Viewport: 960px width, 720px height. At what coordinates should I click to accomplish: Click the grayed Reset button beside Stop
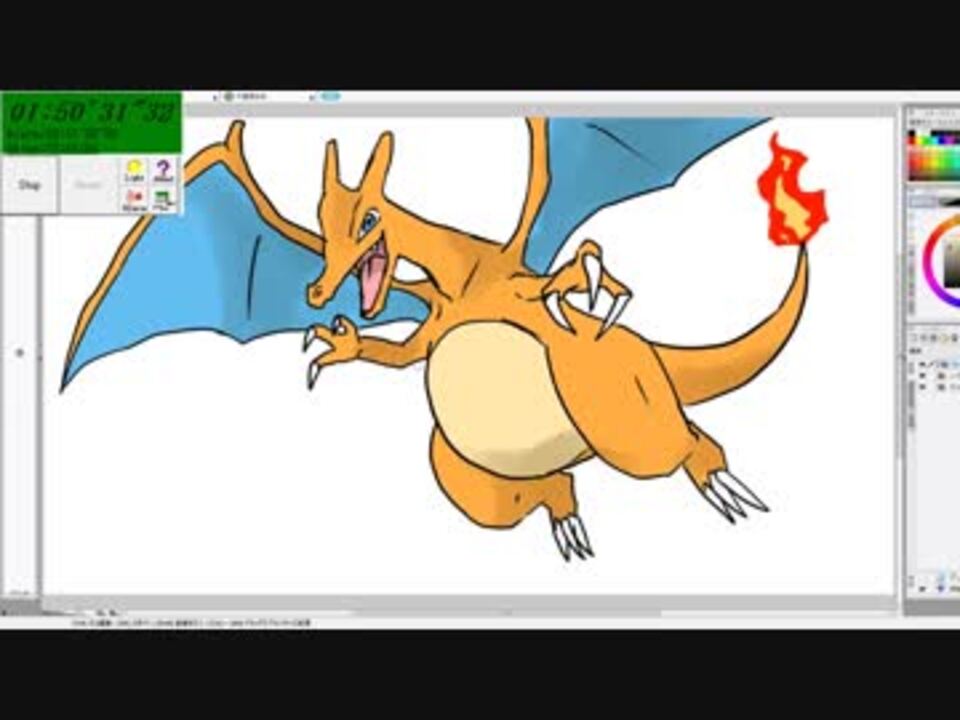tap(88, 185)
